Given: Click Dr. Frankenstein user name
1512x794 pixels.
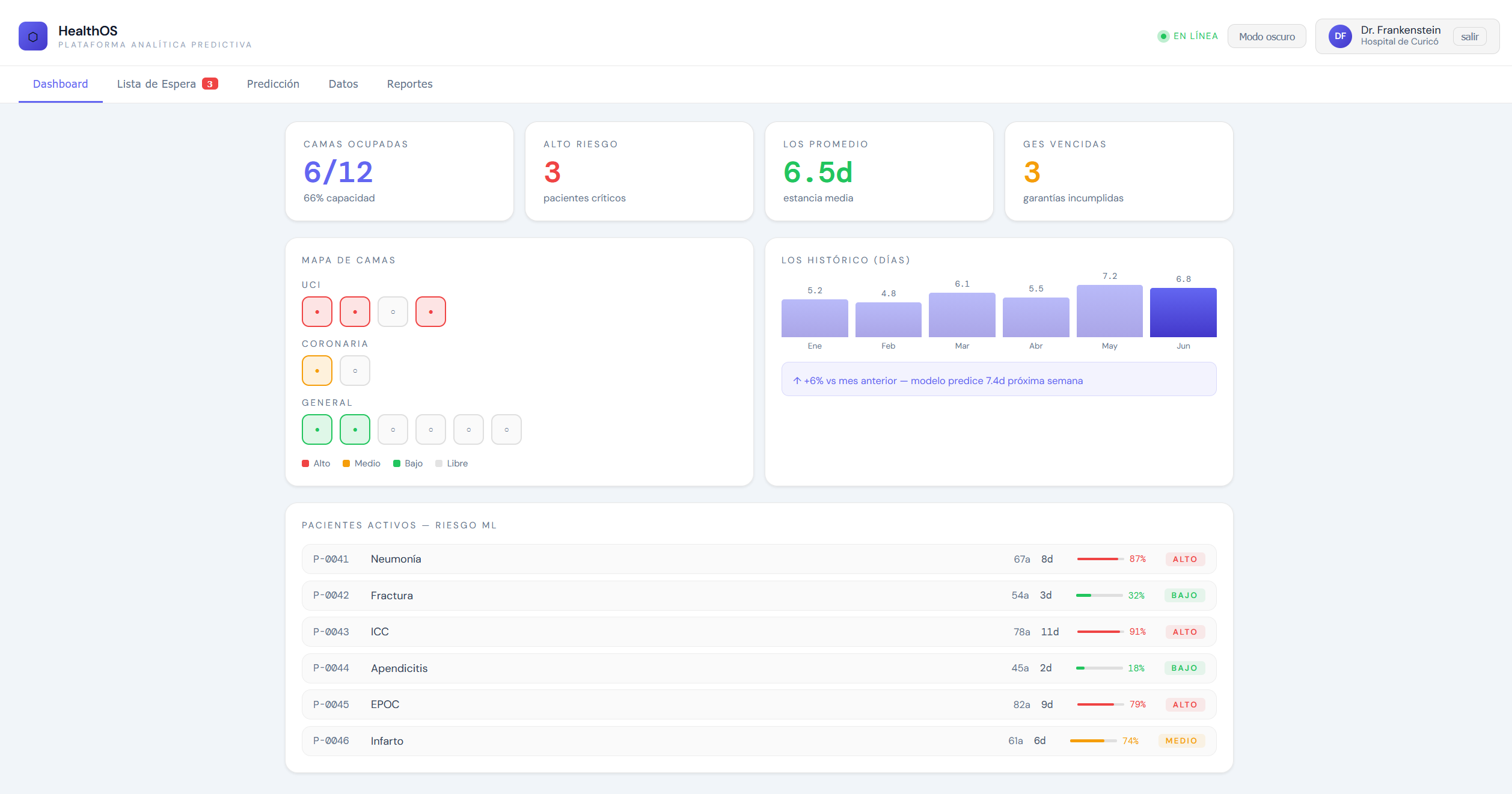Looking at the screenshot, I should click(1401, 30).
